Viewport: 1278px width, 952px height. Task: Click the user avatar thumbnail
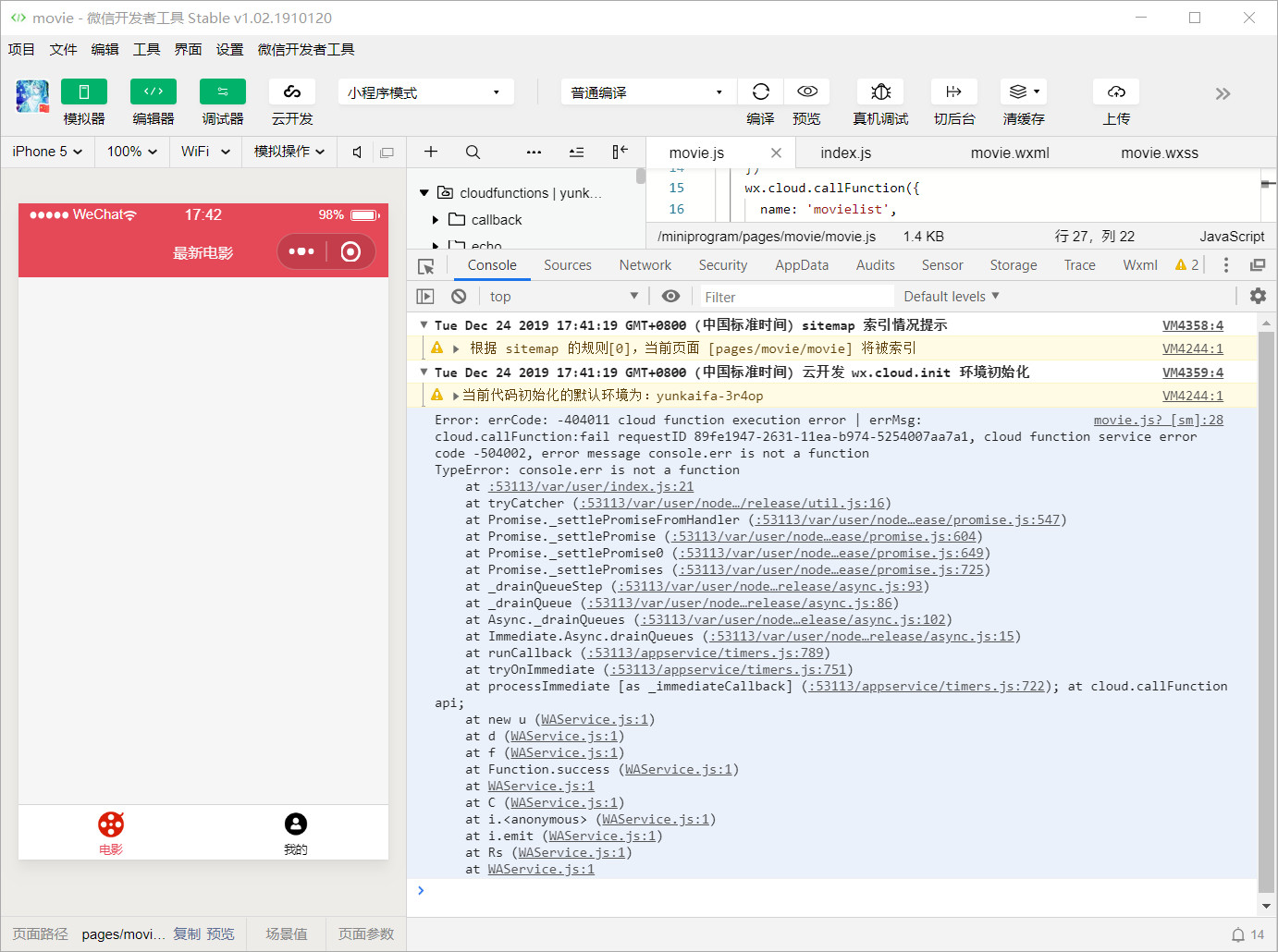pos(32,96)
